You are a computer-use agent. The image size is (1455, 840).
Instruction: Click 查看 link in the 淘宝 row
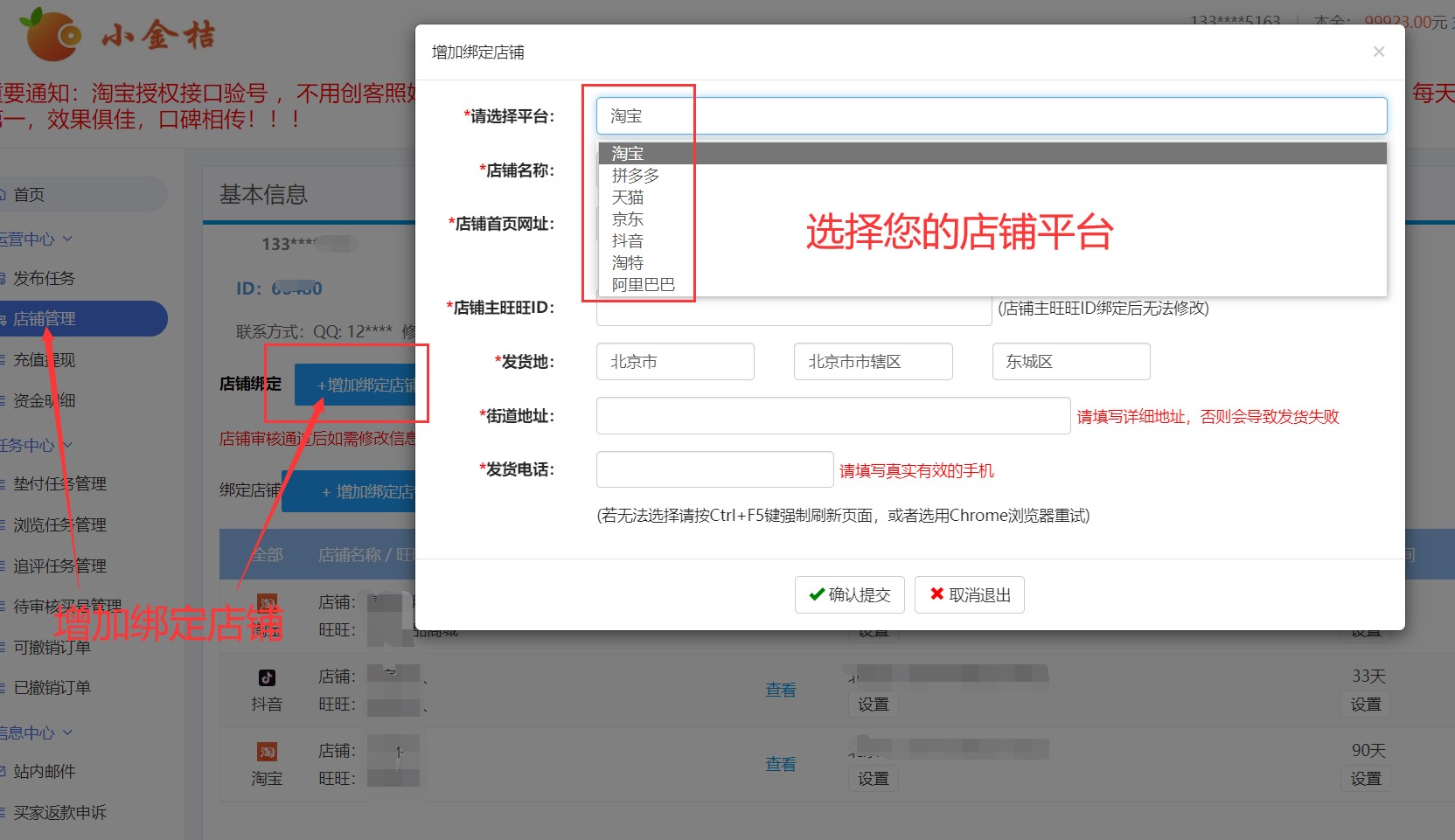click(781, 764)
